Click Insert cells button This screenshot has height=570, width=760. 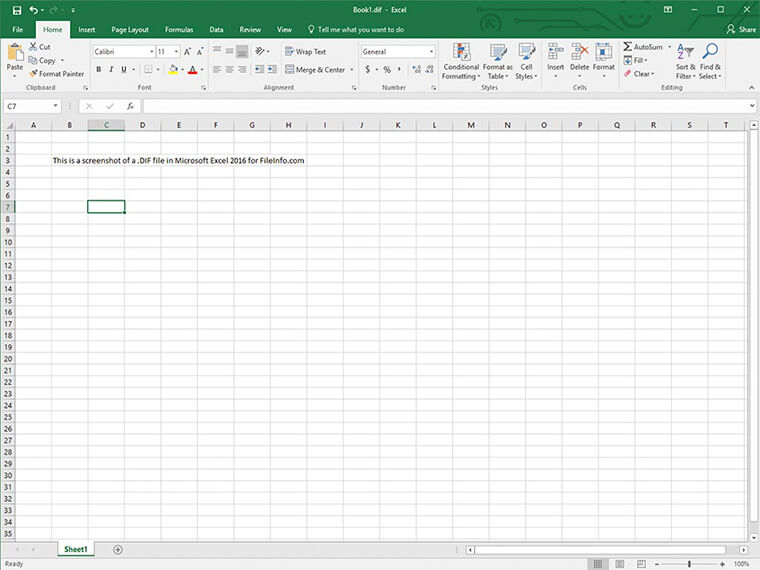[x=555, y=62]
